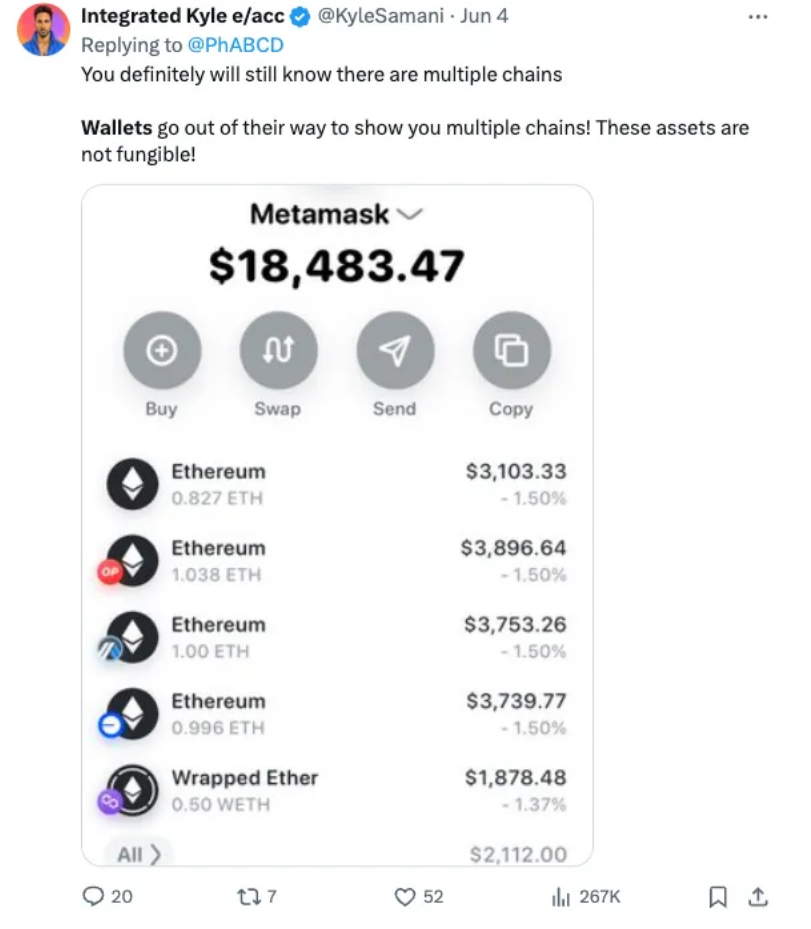The image size is (811, 929).
Task: Open the @KyleSamani handle link
Action: point(381,16)
